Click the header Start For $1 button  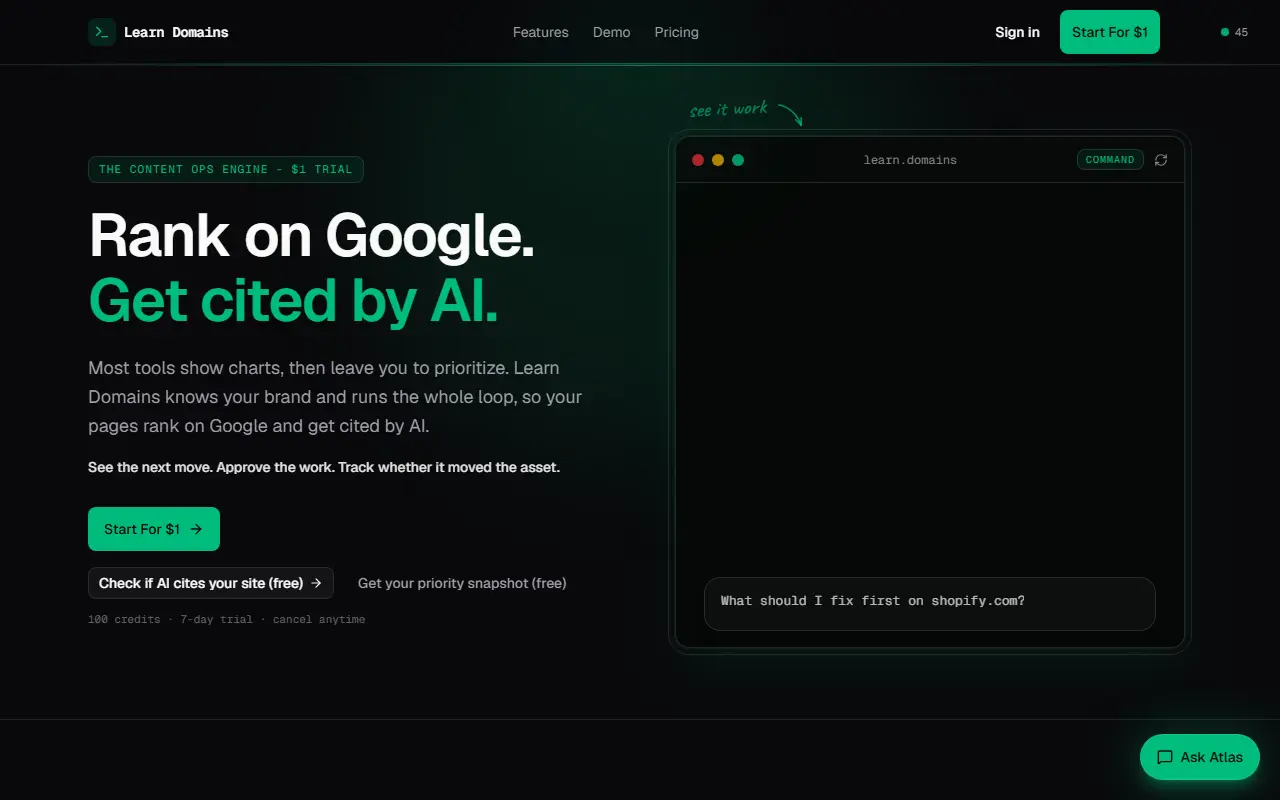point(1110,32)
